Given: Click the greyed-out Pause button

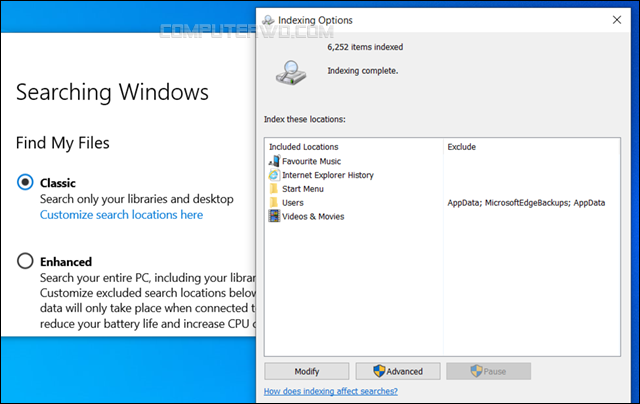Looking at the screenshot, I should [489, 371].
